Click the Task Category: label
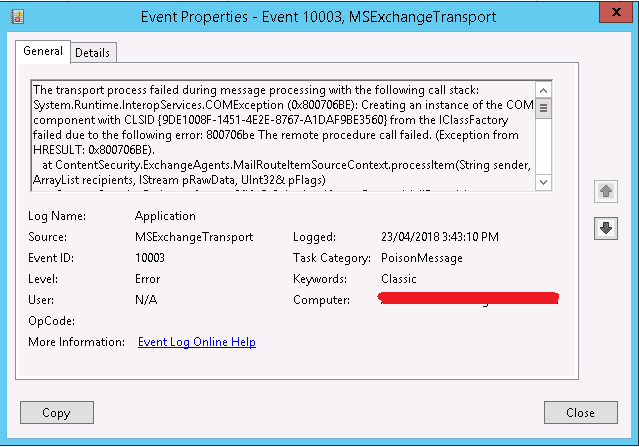 (x=332, y=258)
